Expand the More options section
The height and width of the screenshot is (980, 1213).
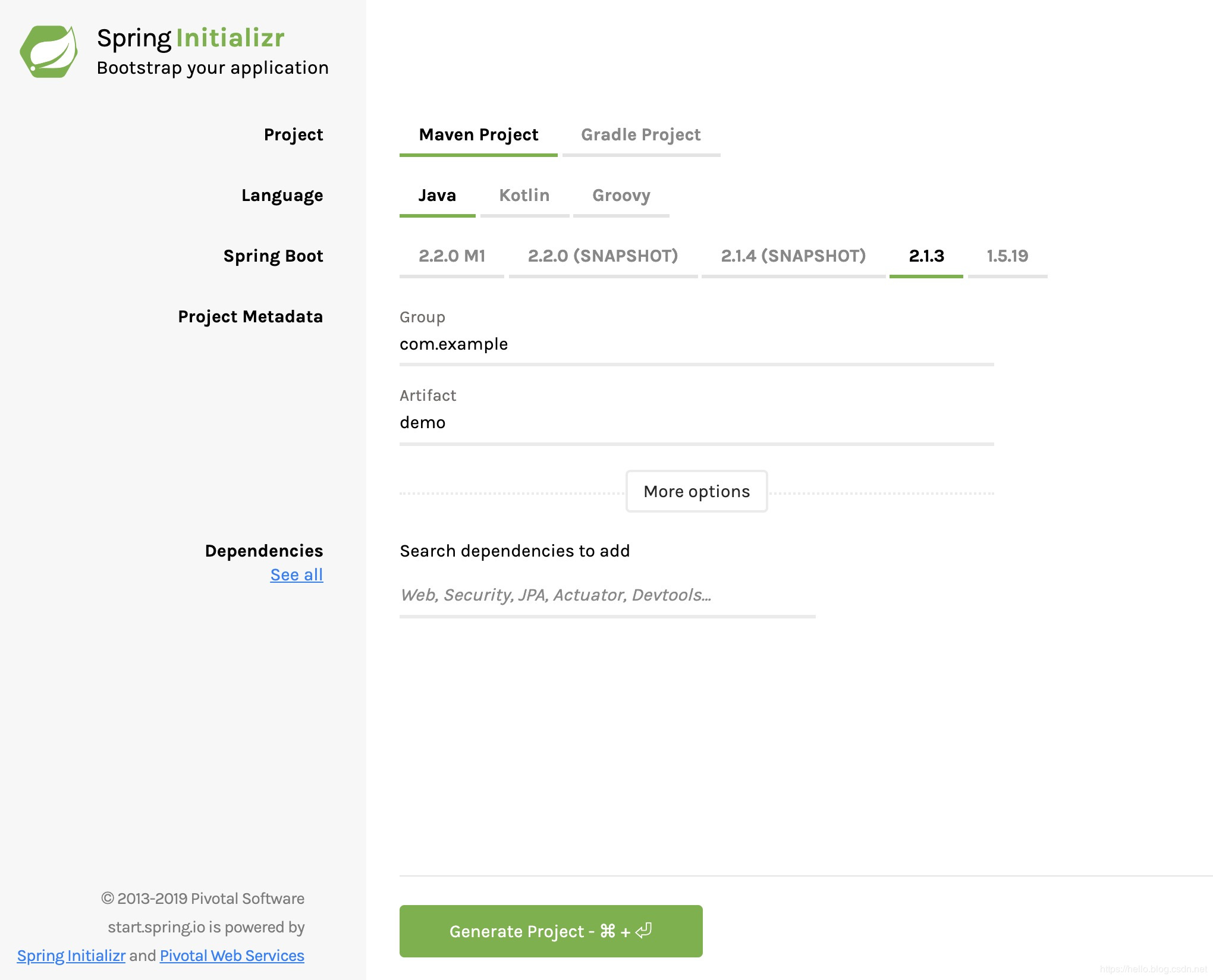pos(696,492)
